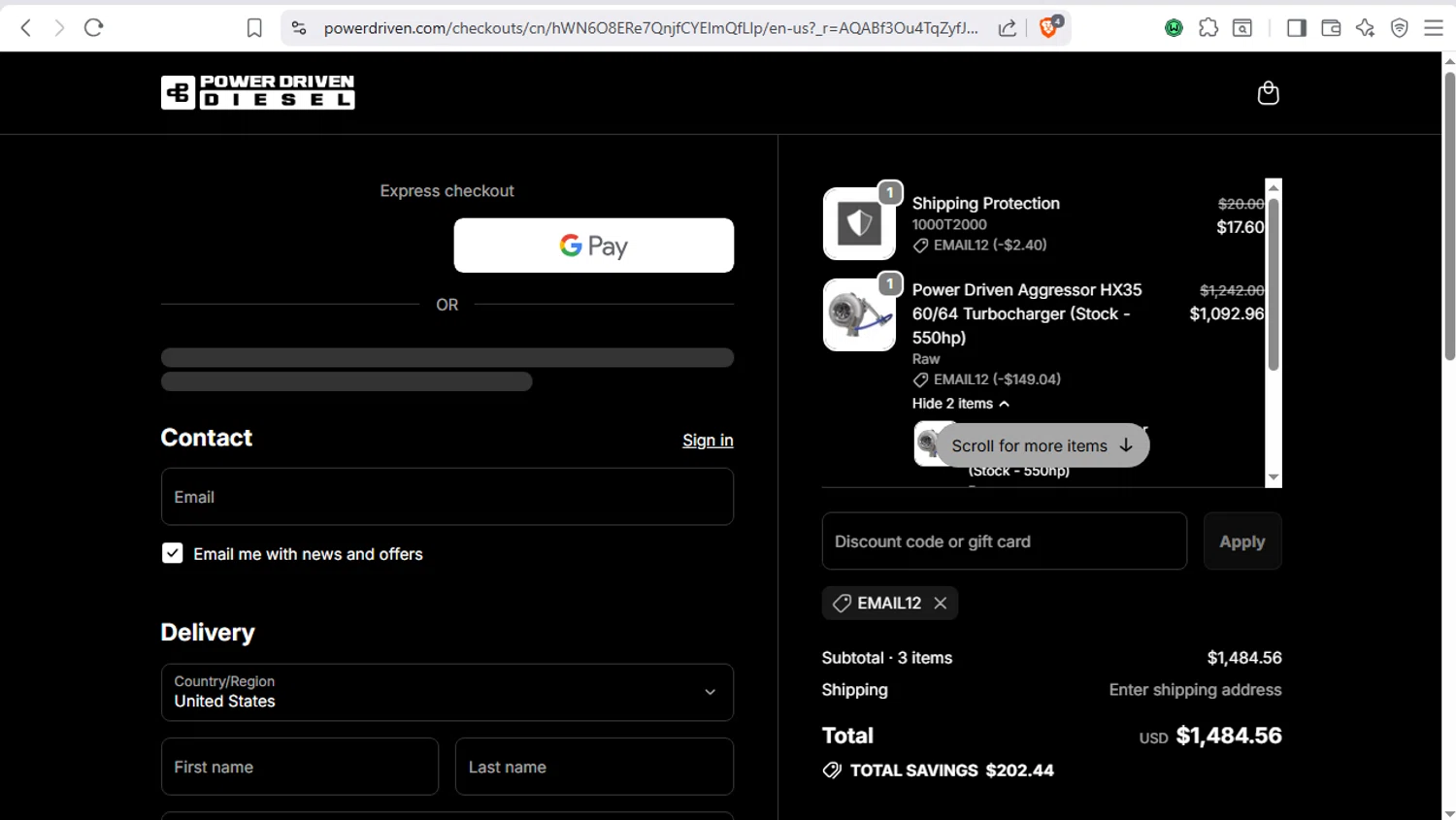Open the browser main menu

(1434, 28)
